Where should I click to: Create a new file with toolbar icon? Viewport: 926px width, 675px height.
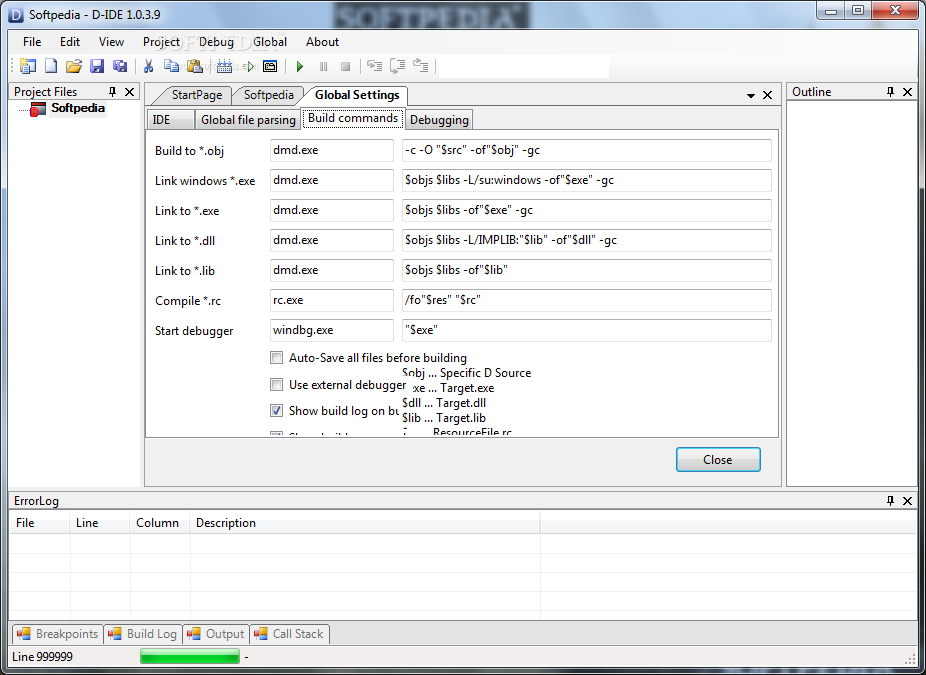(51, 66)
